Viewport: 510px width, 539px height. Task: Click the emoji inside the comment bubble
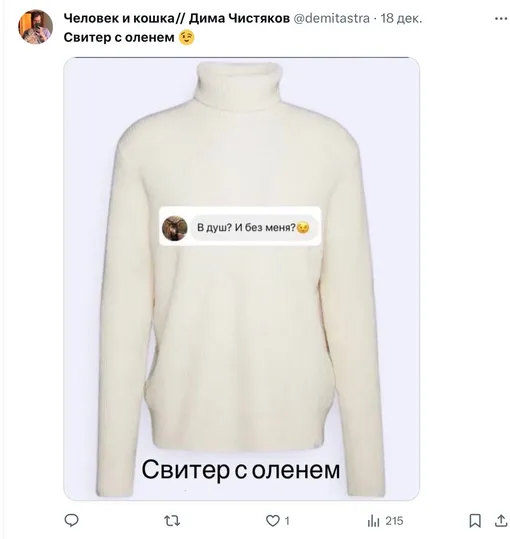(303, 228)
